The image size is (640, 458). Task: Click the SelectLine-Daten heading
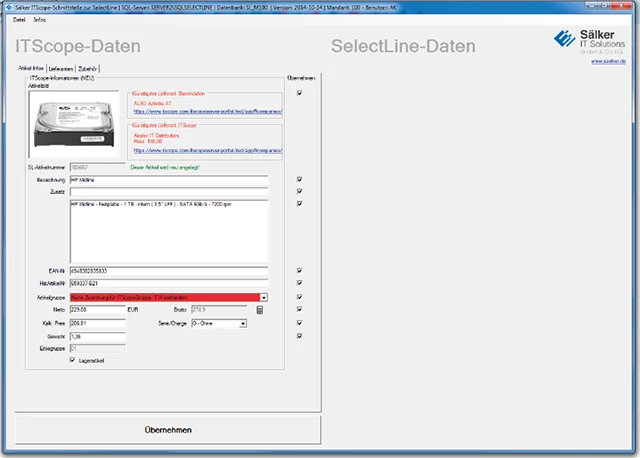(x=403, y=46)
